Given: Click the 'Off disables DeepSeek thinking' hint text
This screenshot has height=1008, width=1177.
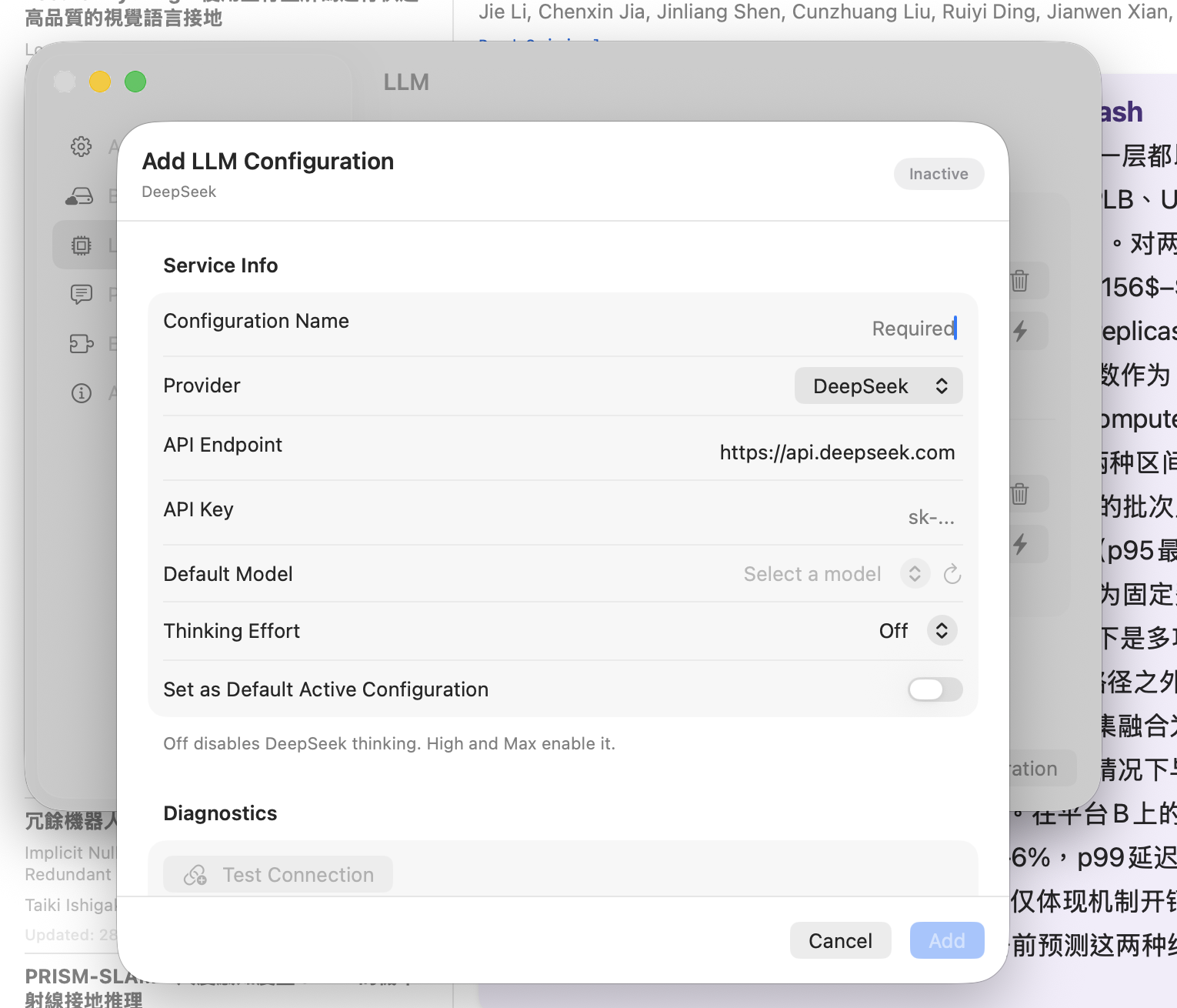Looking at the screenshot, I should tap(389, 743).
